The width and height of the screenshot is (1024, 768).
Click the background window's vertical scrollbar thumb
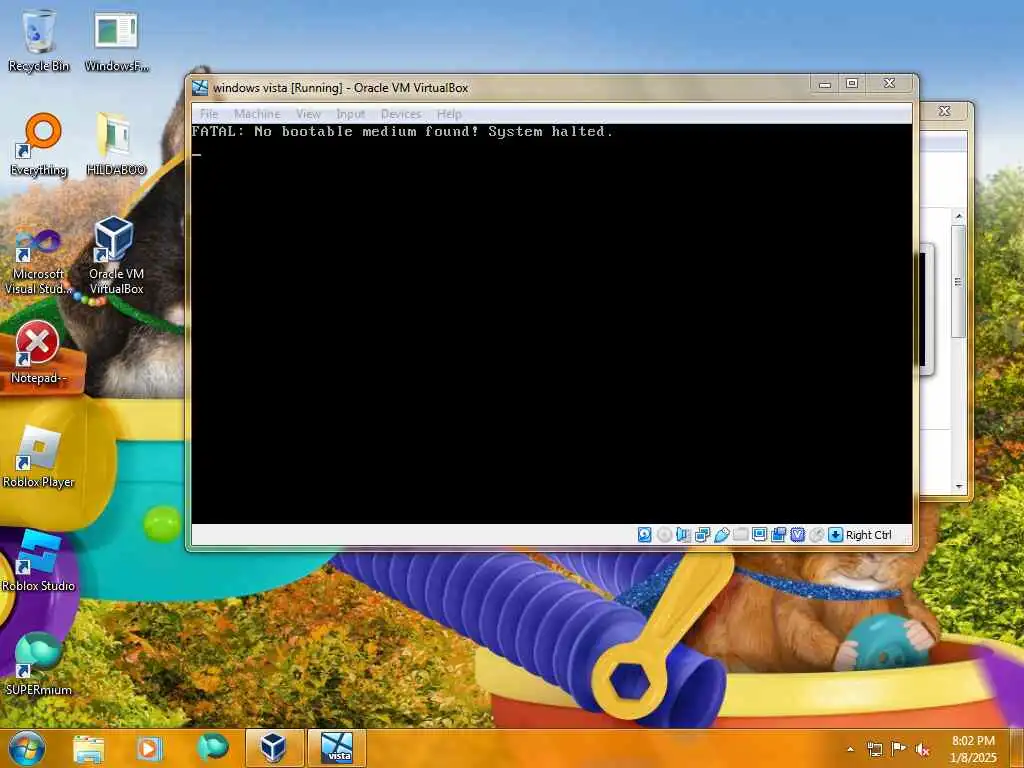(x=959, y=281)
